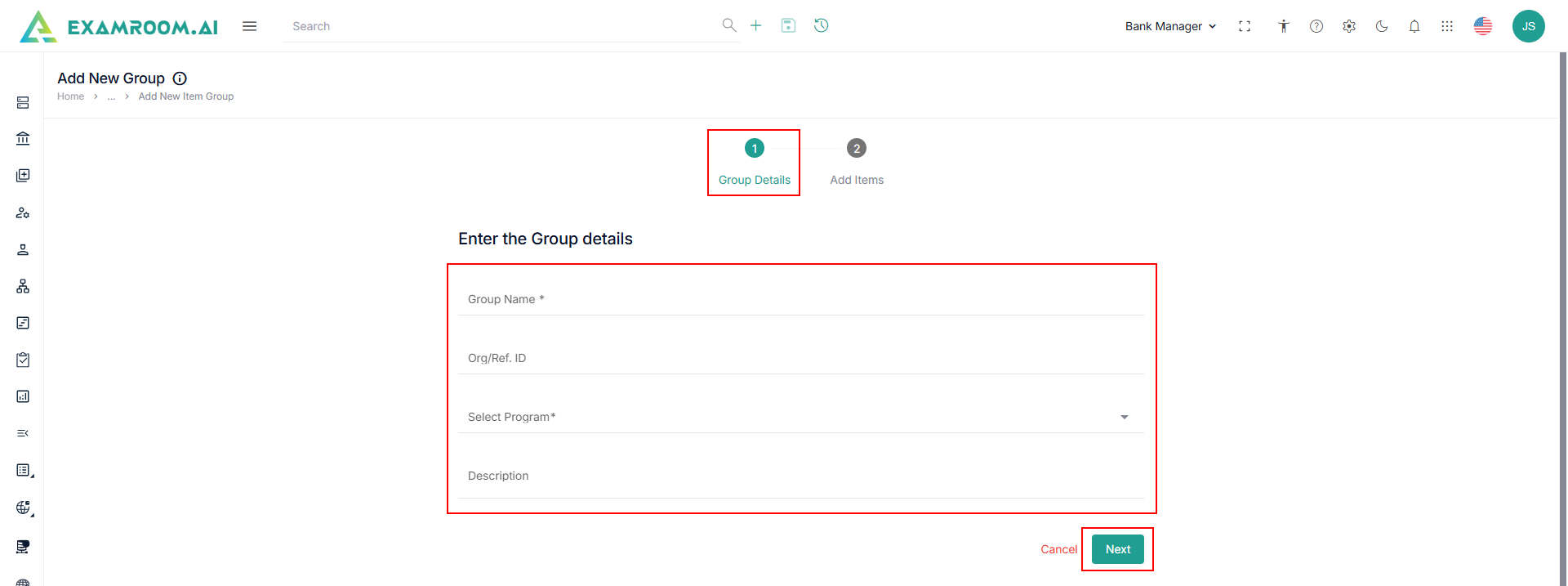Toggle dark mode moon icon
The width and height of the screenshot is (1568, 586).
pos(1382,26)
